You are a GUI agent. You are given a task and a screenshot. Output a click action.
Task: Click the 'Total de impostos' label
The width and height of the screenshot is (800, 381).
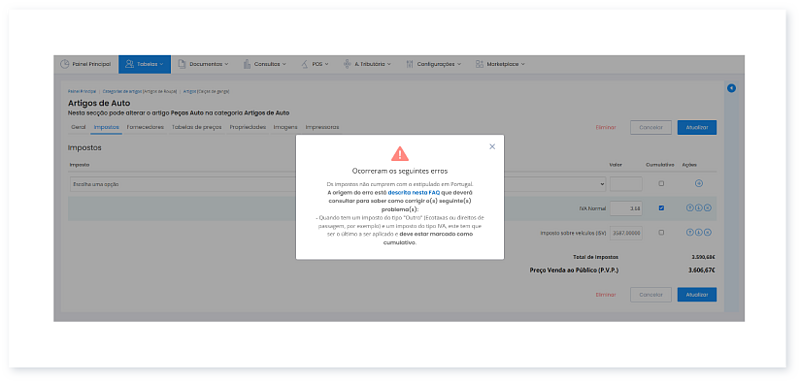595,258
